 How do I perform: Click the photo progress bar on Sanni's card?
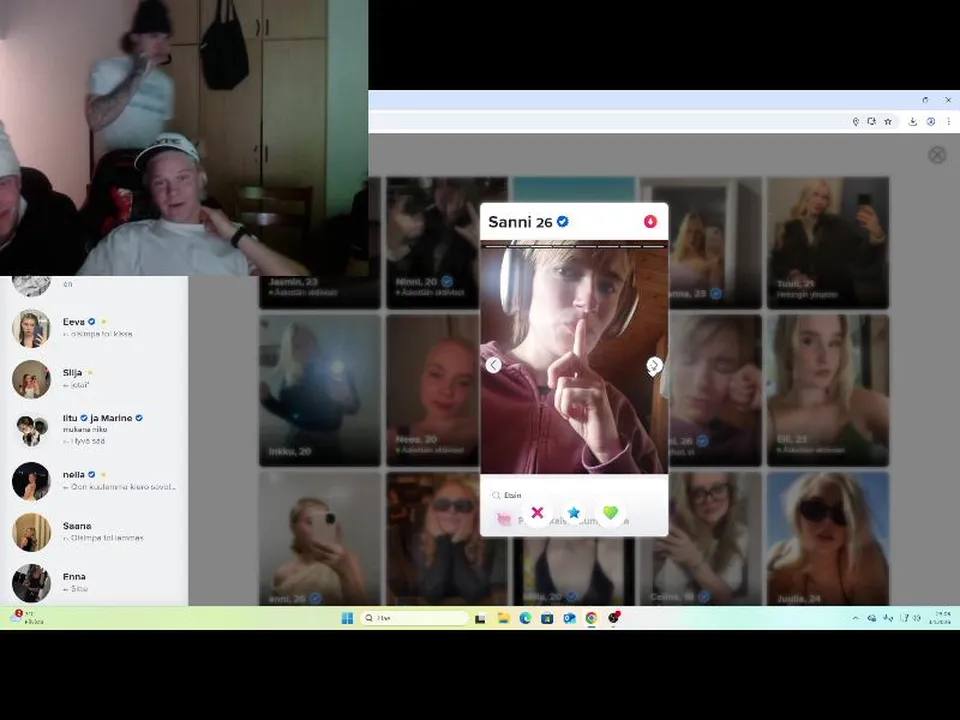574,246
